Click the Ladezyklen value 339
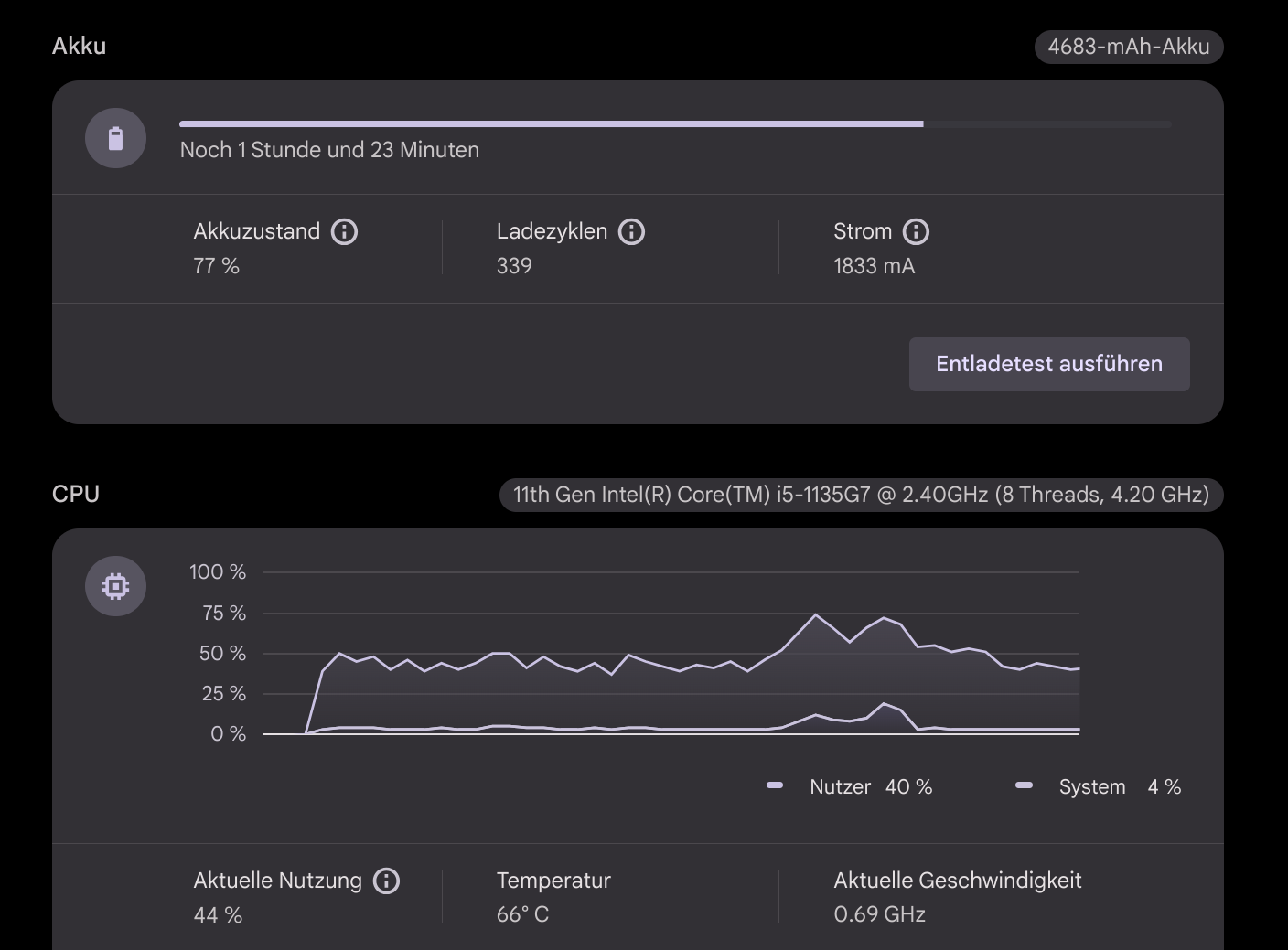This screenshot has height=950, width=1288. point(514,266)
